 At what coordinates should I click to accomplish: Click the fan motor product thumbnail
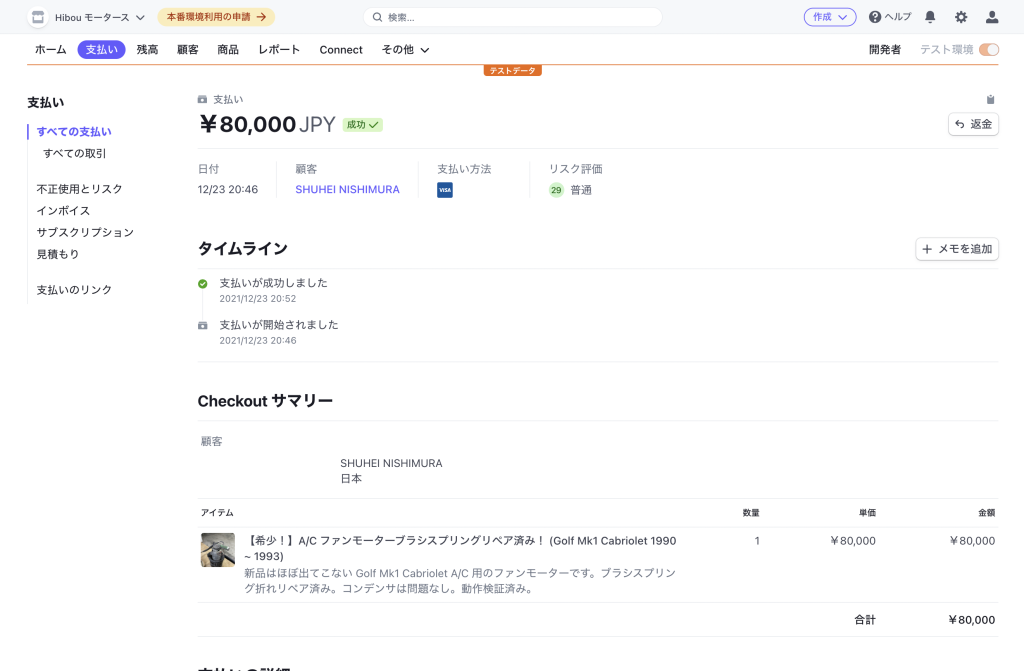click(x=218, y=550)
